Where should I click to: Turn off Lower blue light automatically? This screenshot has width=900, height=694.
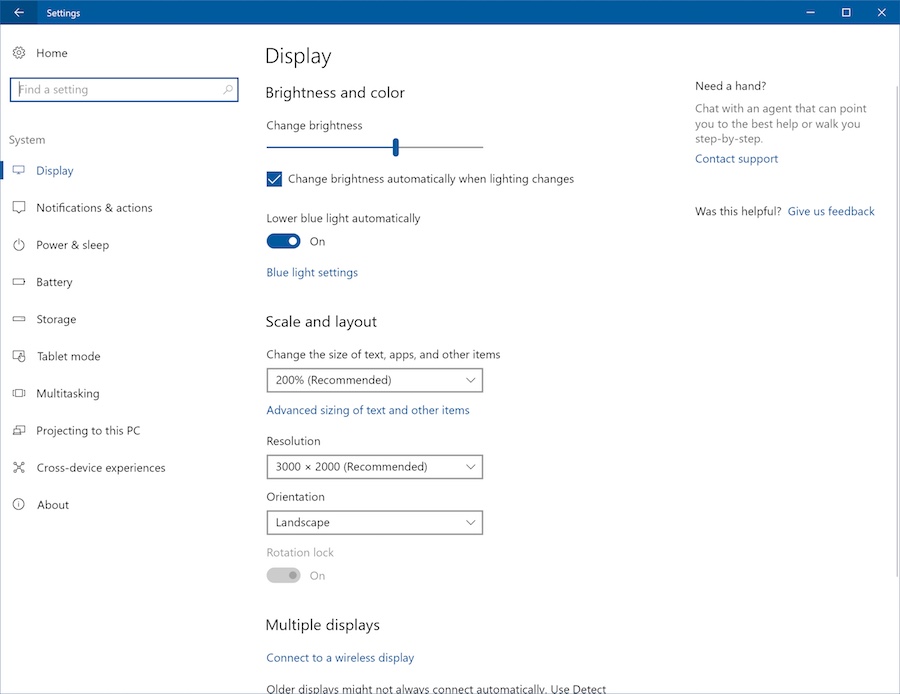point(283,240)
